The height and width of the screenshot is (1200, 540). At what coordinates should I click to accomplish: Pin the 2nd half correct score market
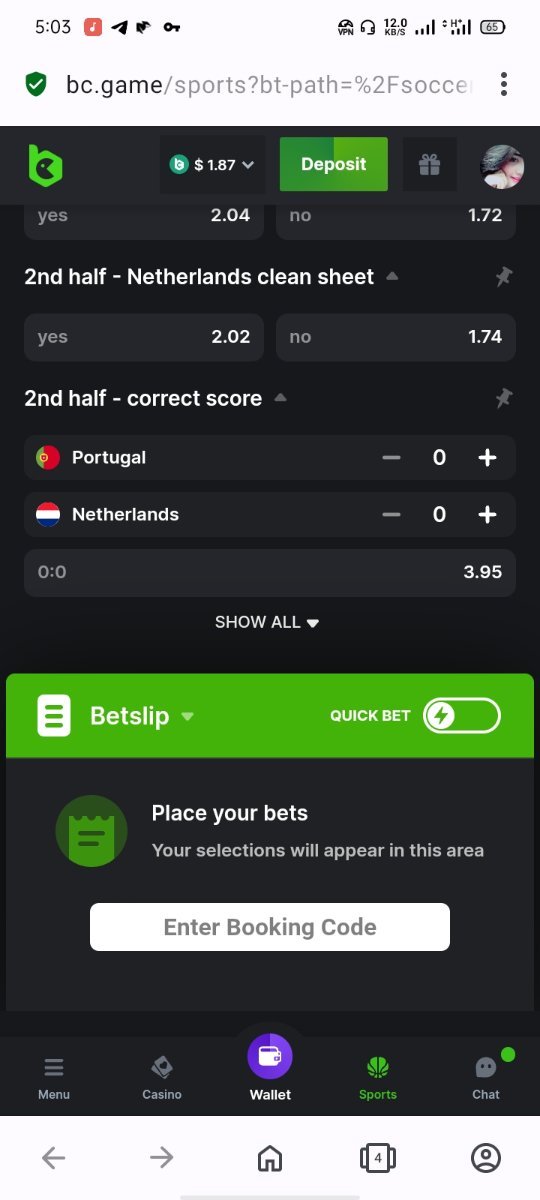tap(504, 398)
